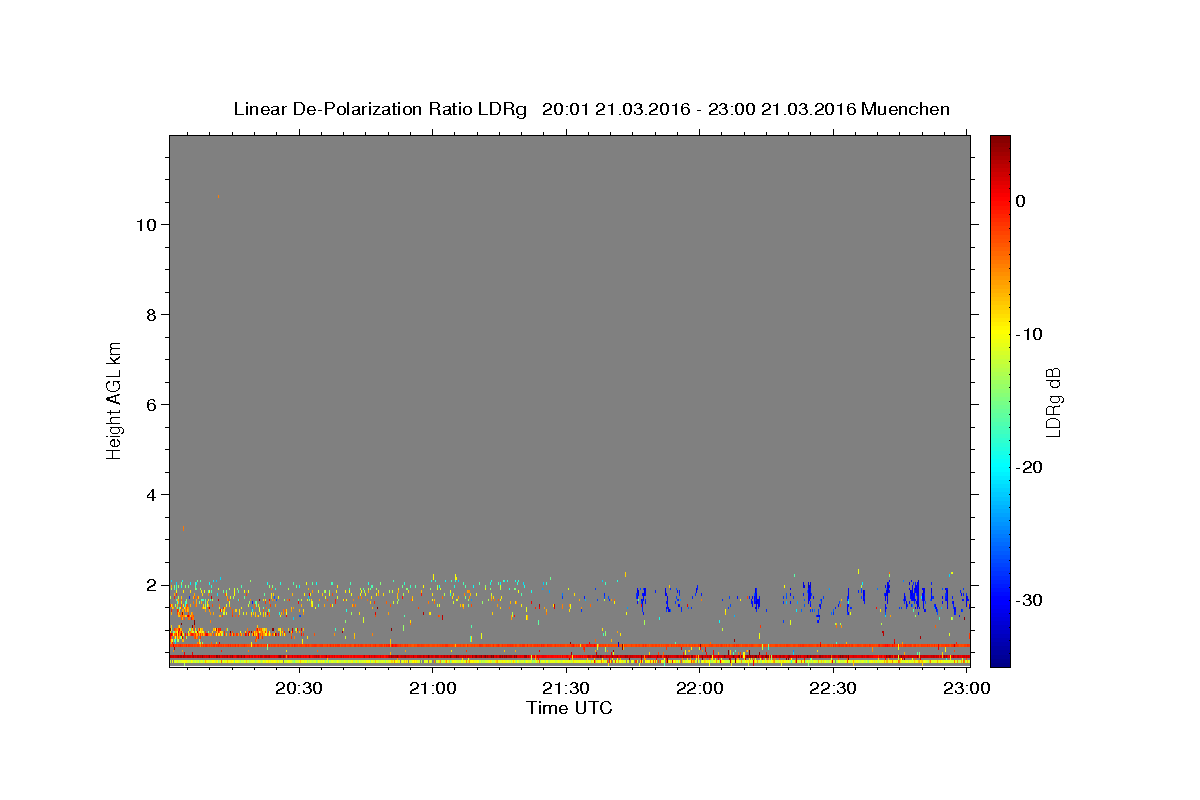Click the 'Muenchen' location text in title
Image resolution: width=1200 pixels, height=800 pixels.
click(905, 109)
